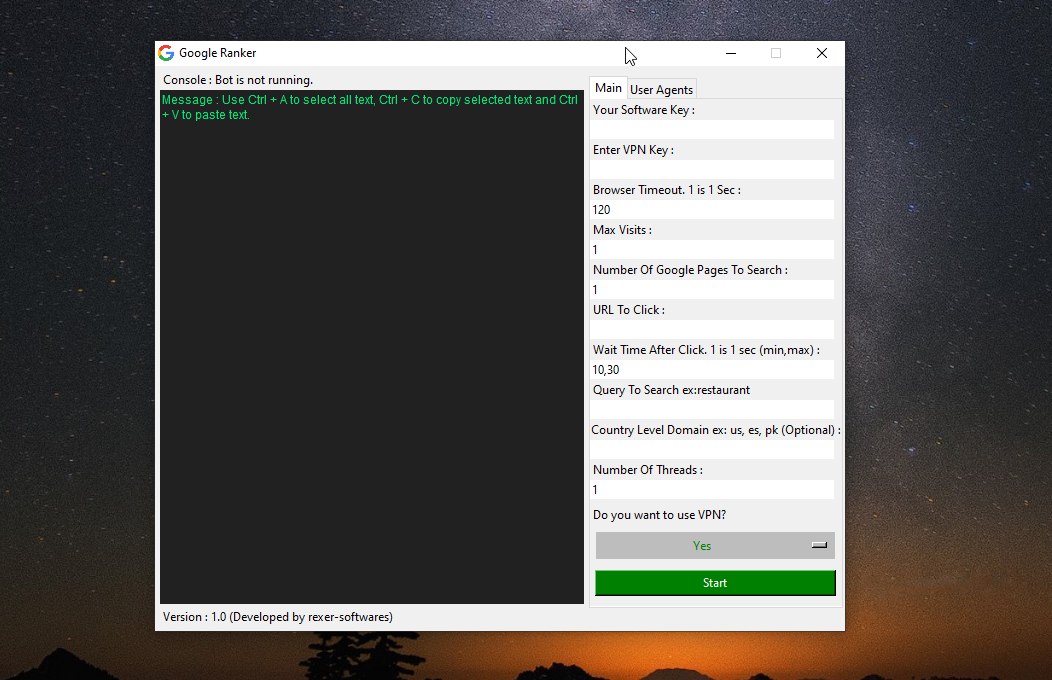Image resolution: width=1052 pixels, height=680 pixels.
Task: Click the Query To Search input field
Action: tap(712, 410)
